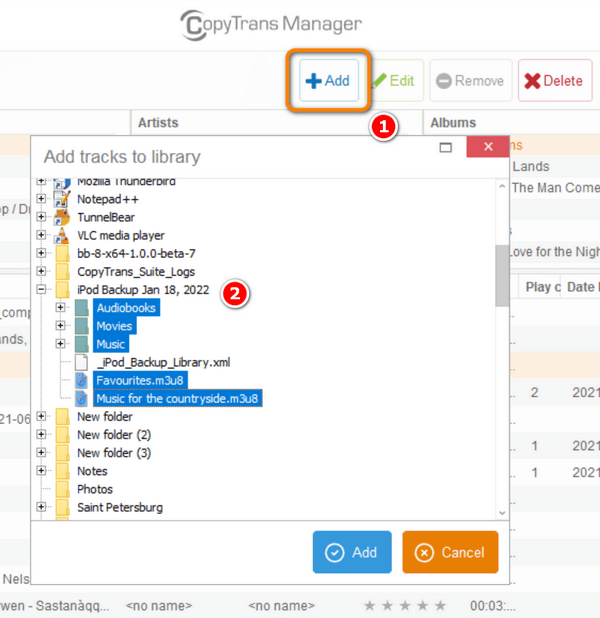Image resolution: width=600 pixels, height=618 pixels.
Task: Click the Edit toolbar button
Action: 395,80
